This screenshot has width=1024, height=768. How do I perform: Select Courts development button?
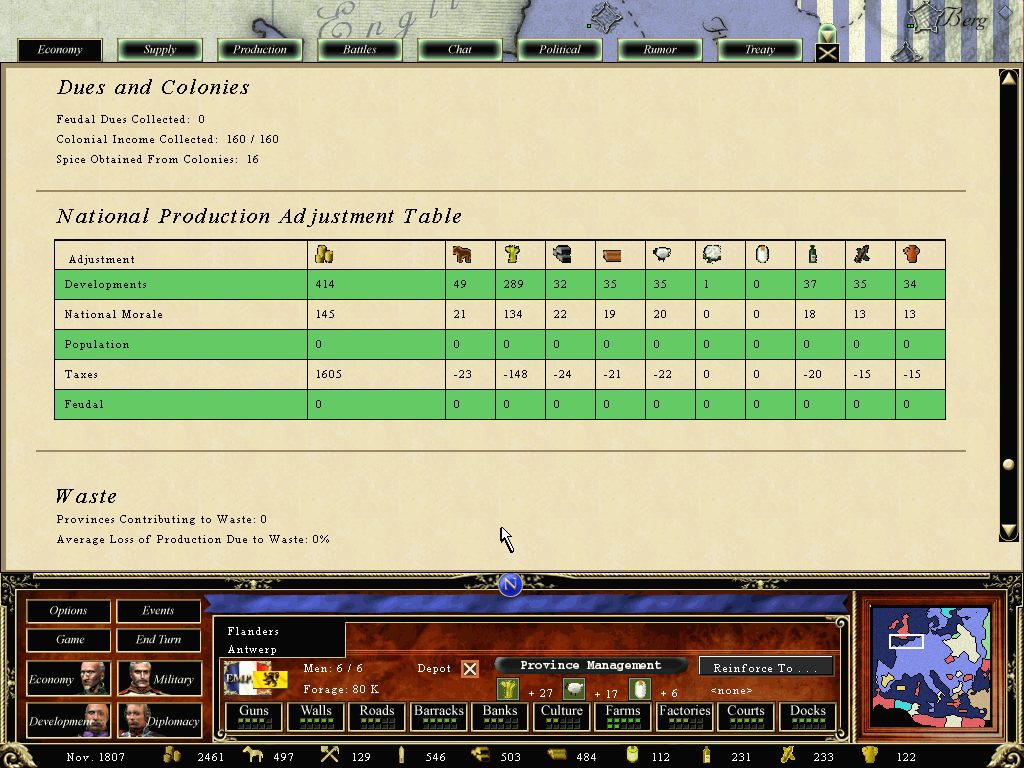point(746,716)
